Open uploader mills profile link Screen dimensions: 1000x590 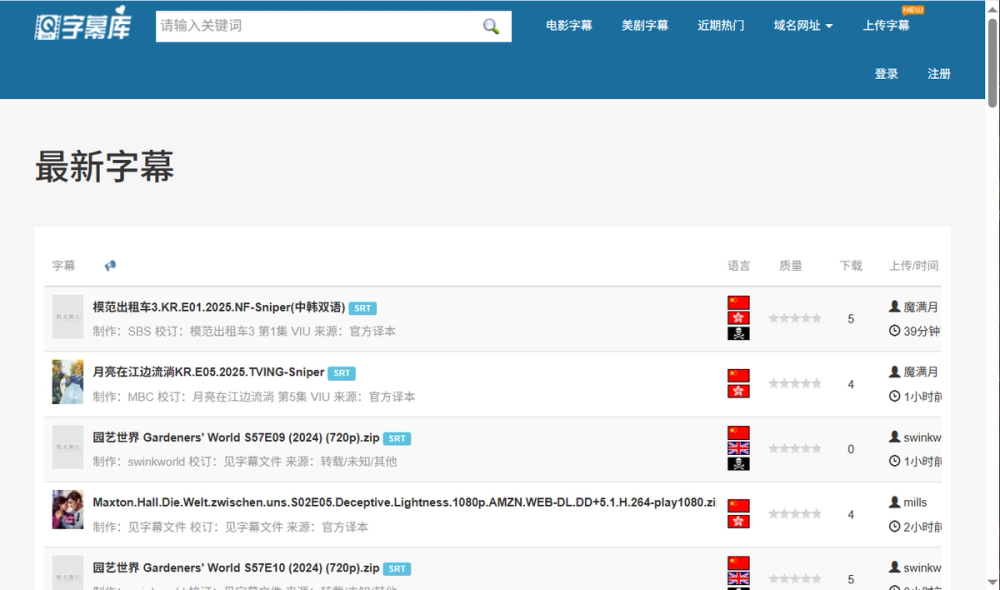(915, 503)
